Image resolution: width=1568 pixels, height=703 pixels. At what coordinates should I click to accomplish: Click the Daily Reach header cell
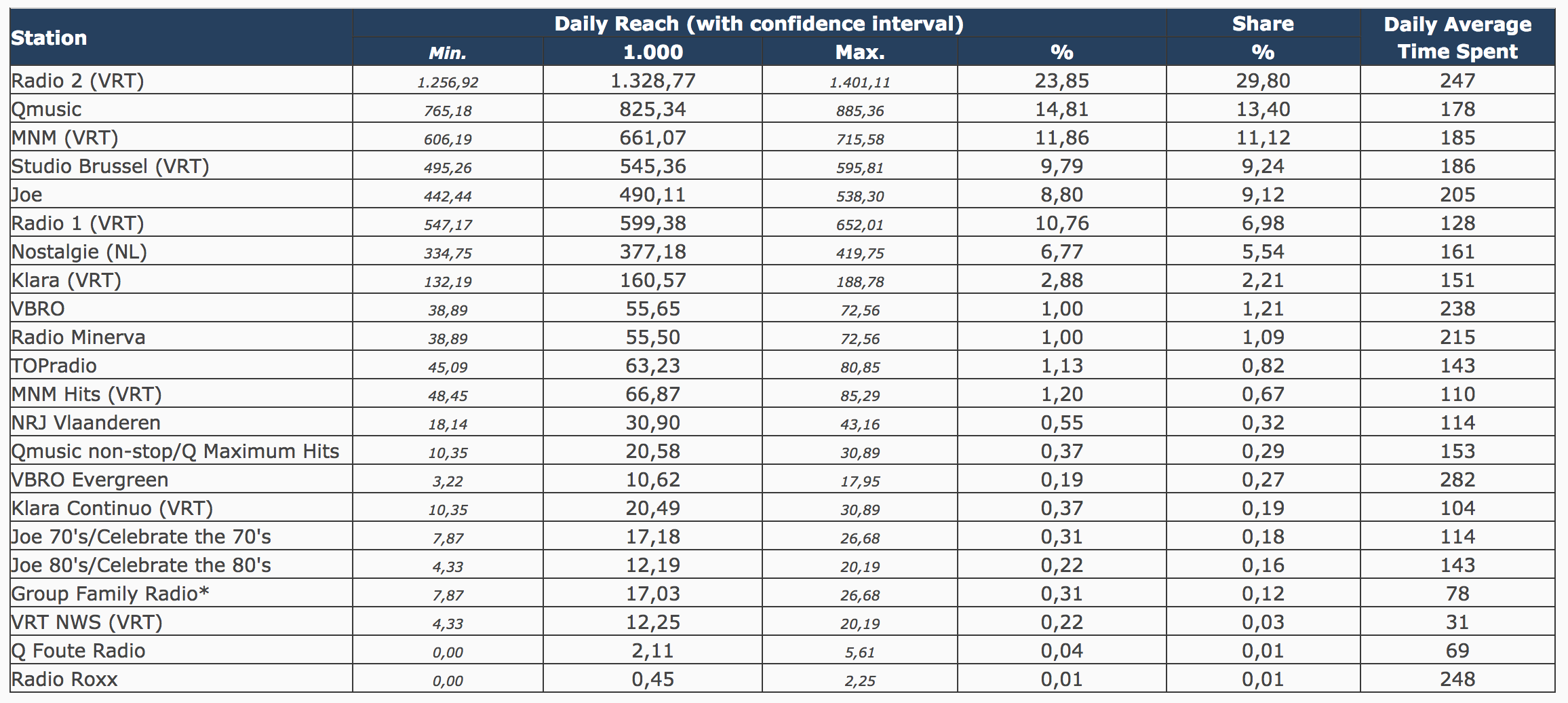(758, 24)
